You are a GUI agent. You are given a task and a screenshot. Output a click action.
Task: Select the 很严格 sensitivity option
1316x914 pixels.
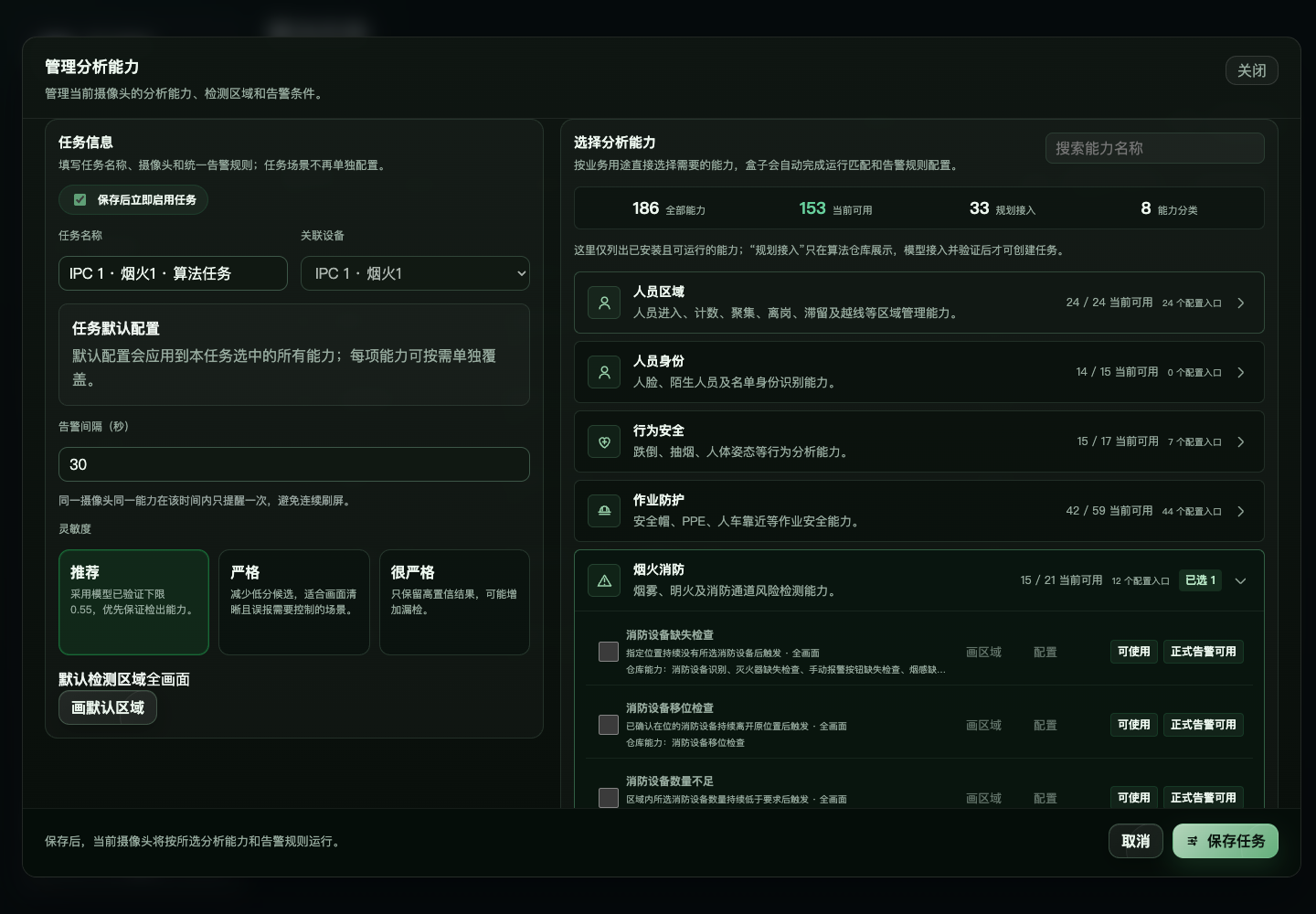454,602
